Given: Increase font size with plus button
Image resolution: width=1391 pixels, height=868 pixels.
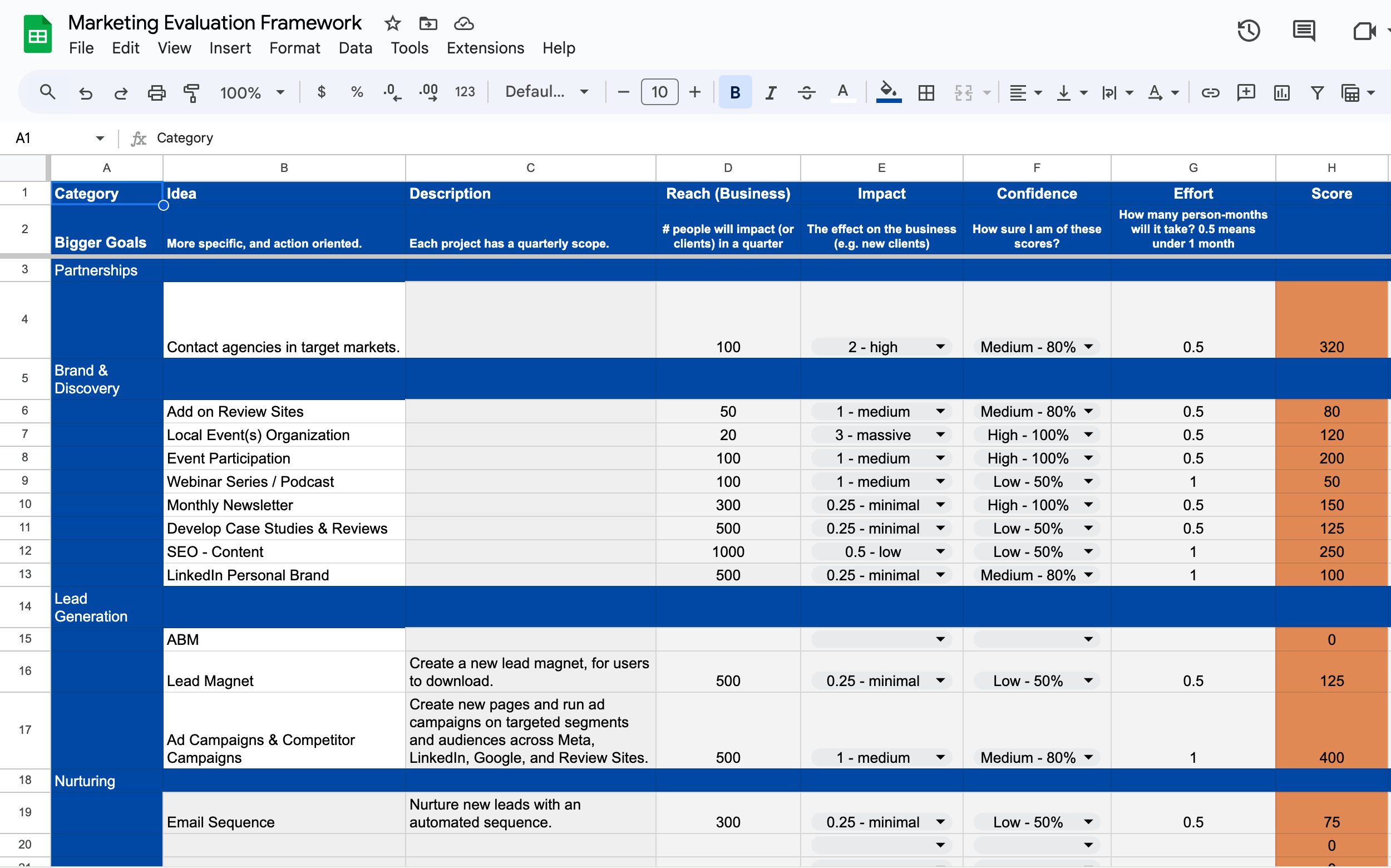Looking at the screenshot, I should coord(694,92).
